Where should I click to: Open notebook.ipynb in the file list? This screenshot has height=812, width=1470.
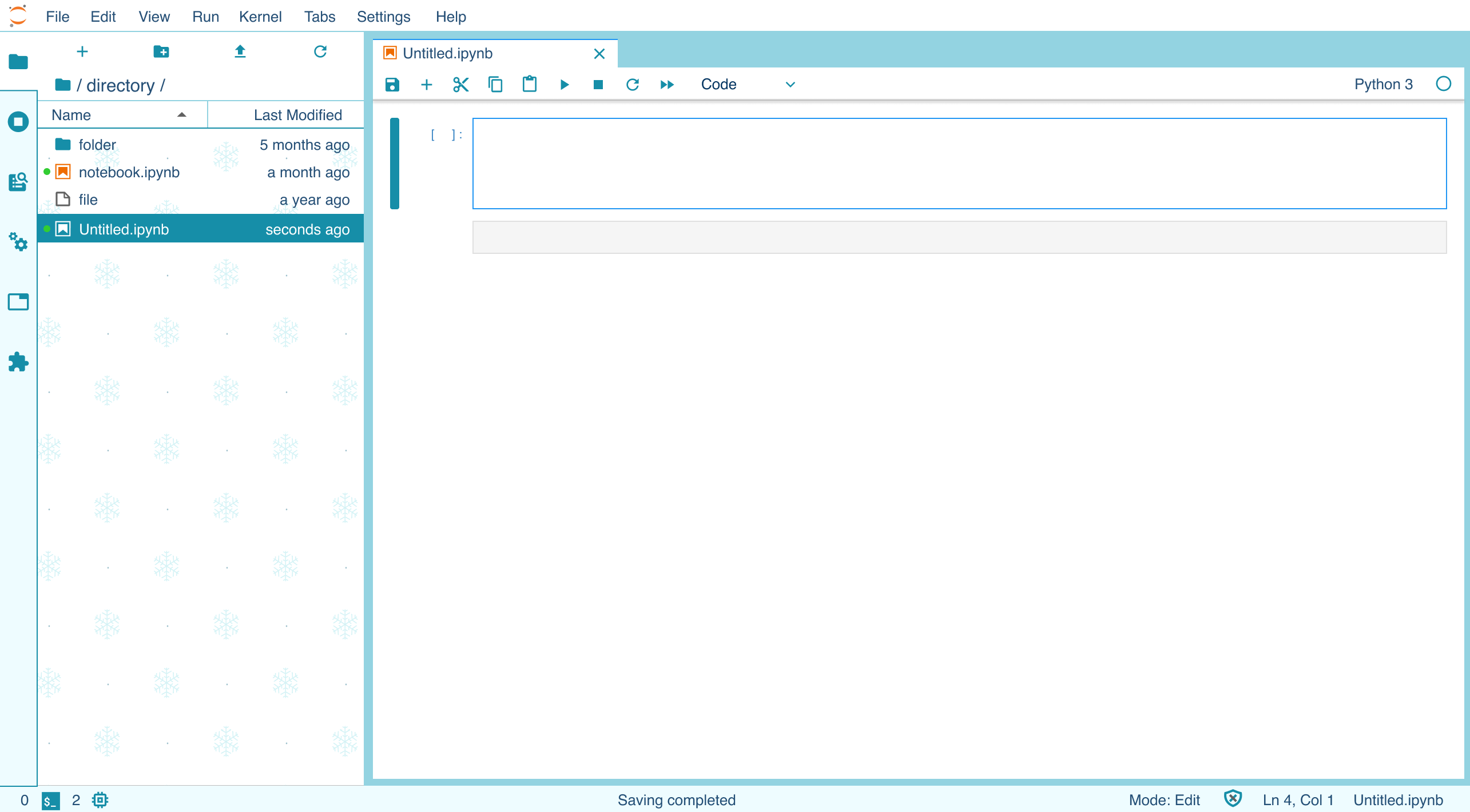coord(129,172)
